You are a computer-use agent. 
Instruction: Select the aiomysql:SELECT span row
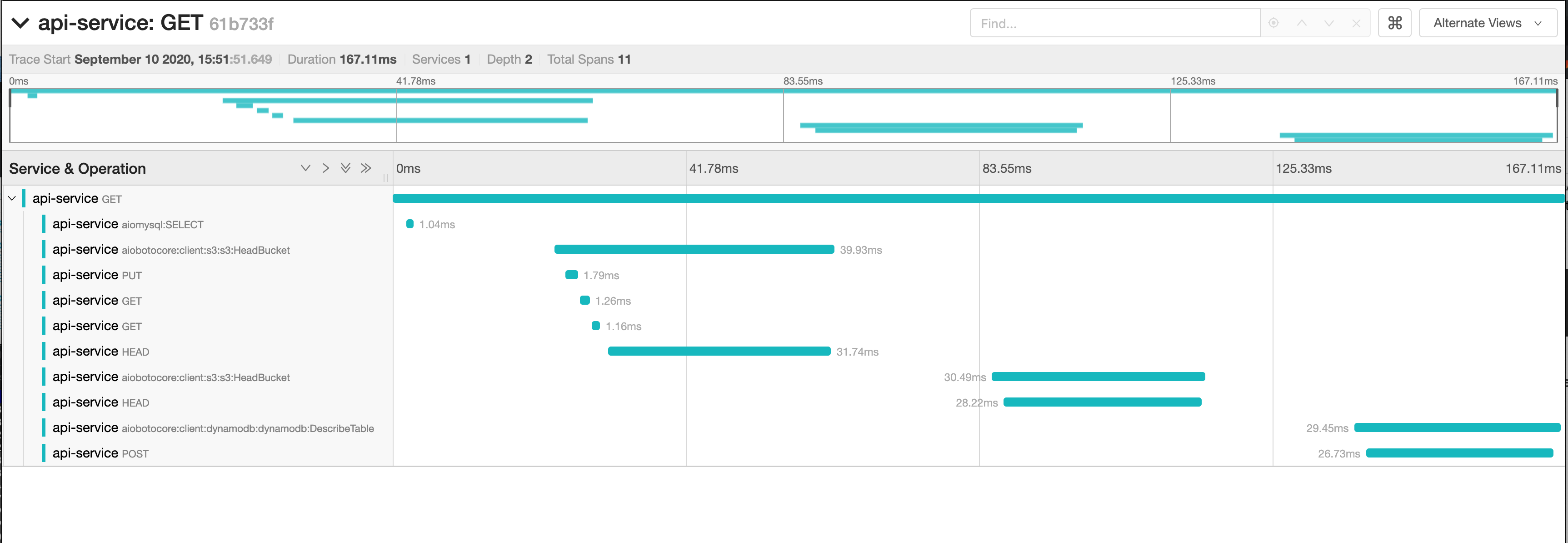pyautogui.click(x=162, y=224)
